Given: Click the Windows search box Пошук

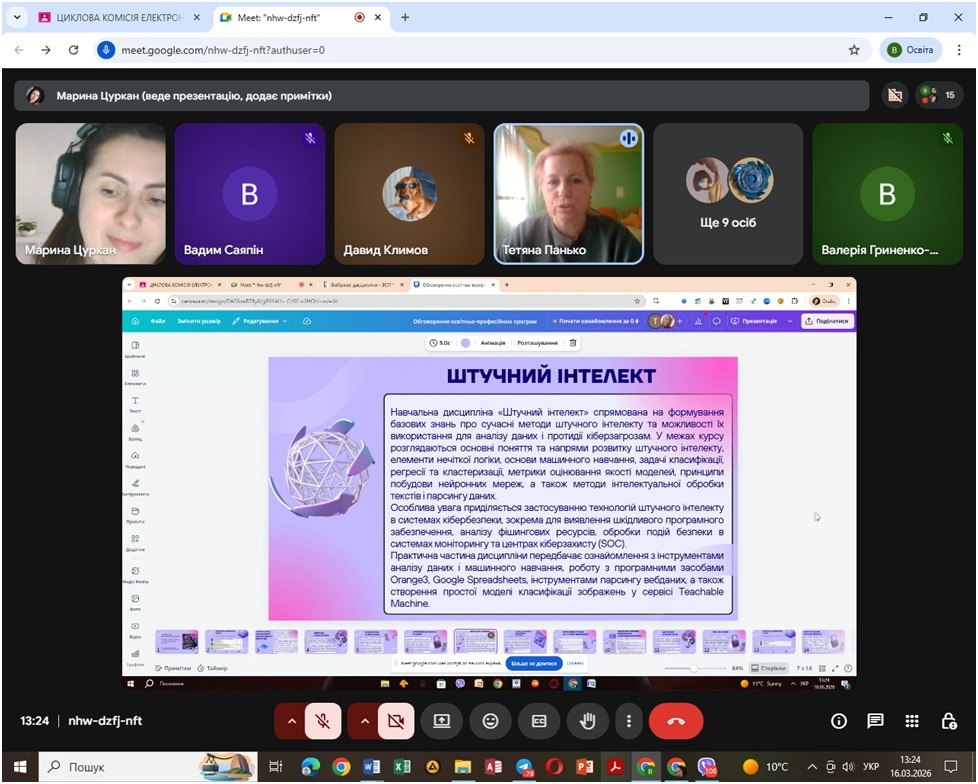Looking at the screenshot, I should pos(120,767).
